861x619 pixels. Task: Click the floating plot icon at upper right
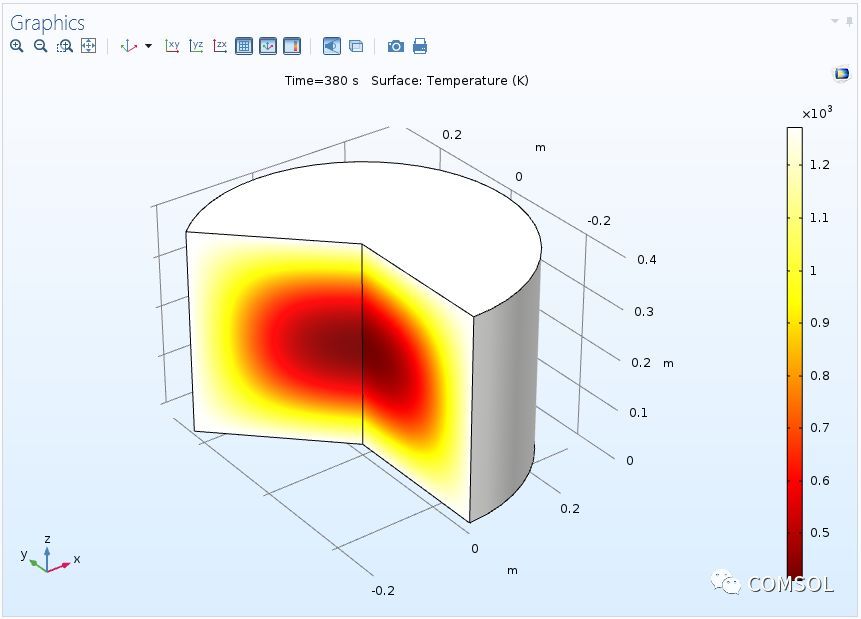pos(842,73)
